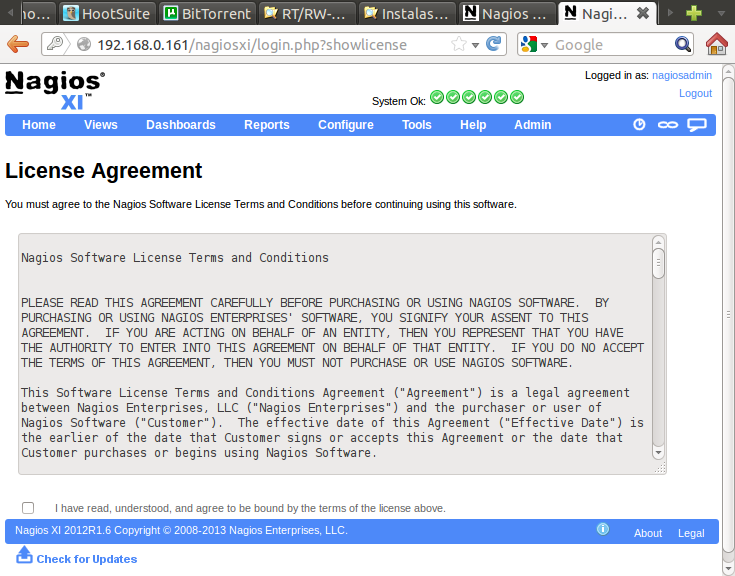Click the globe site icon in address bar
The image size is (735, 576).
click(x=84, y=45)
